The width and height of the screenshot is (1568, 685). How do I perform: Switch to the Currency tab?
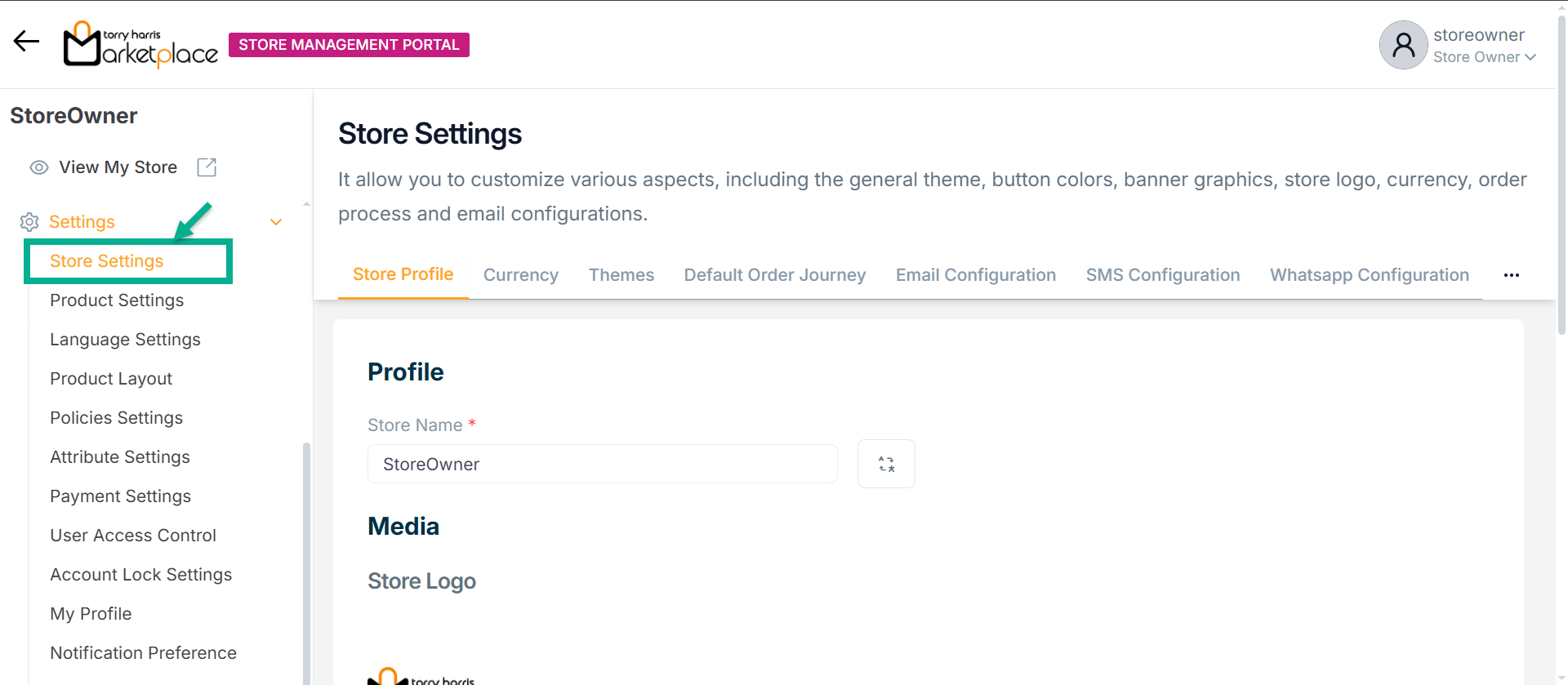tap(520, 275)
